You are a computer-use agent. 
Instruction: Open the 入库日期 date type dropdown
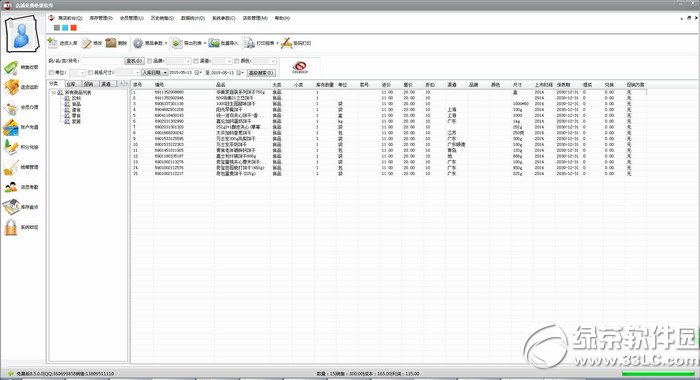pos(154,72)
